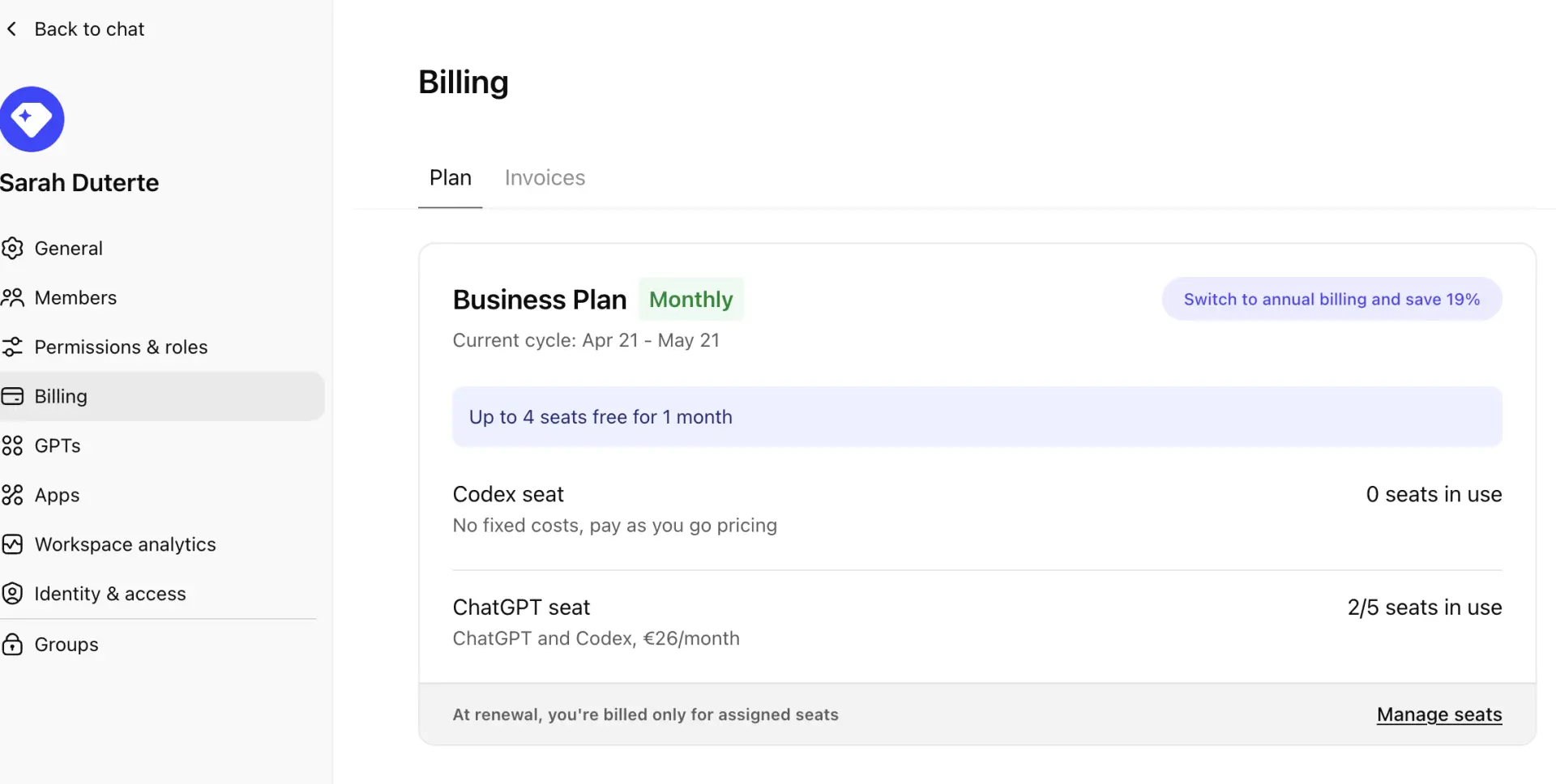This screenshot has height=784, width=1556.
Task: Select the Plan tab
Action: [450, 177]
